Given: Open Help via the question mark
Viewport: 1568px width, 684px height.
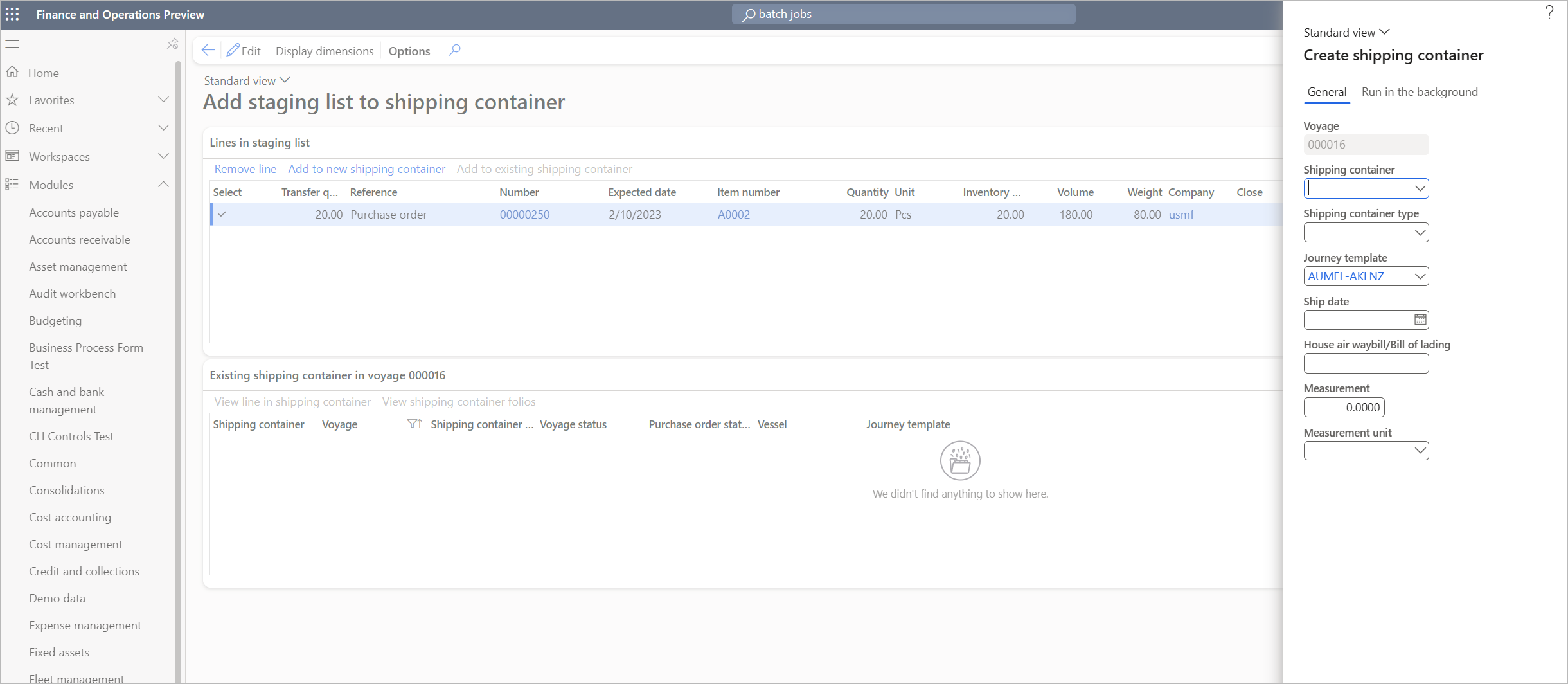Looking at the screenshot, I should [1549, 12].
